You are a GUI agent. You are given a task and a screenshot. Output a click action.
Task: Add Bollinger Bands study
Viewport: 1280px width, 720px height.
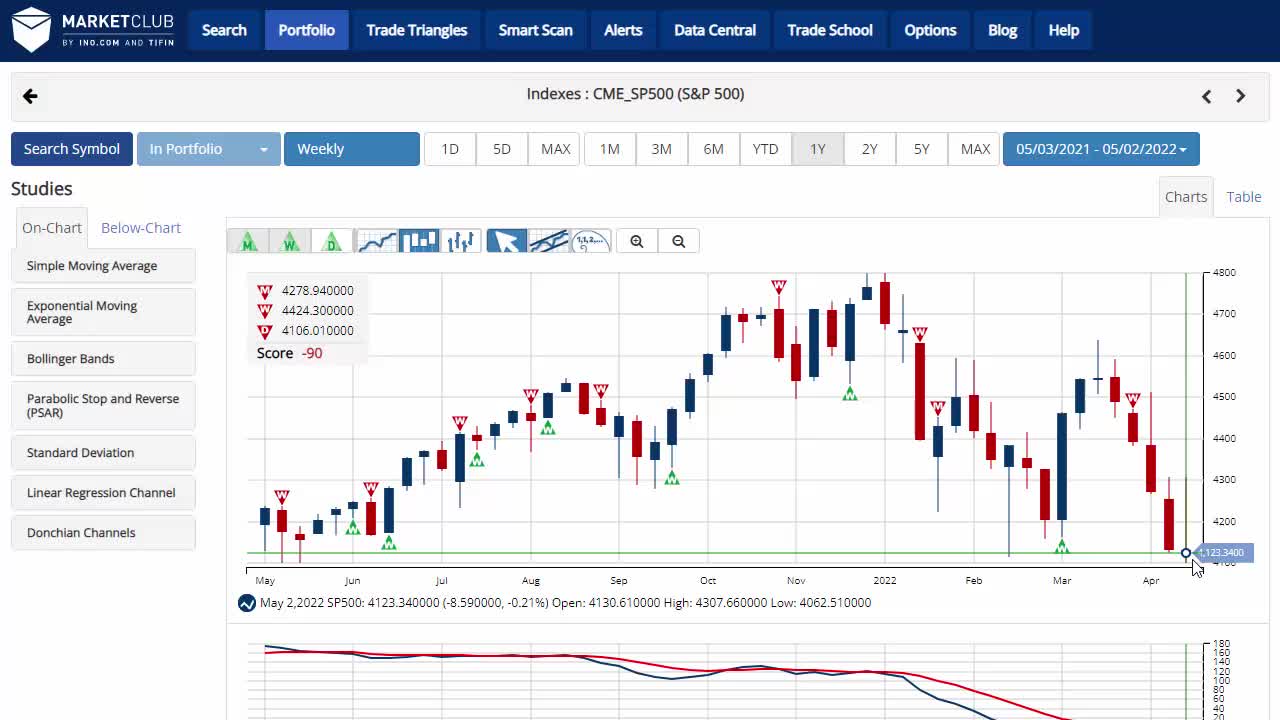click(x=103, y=359)
